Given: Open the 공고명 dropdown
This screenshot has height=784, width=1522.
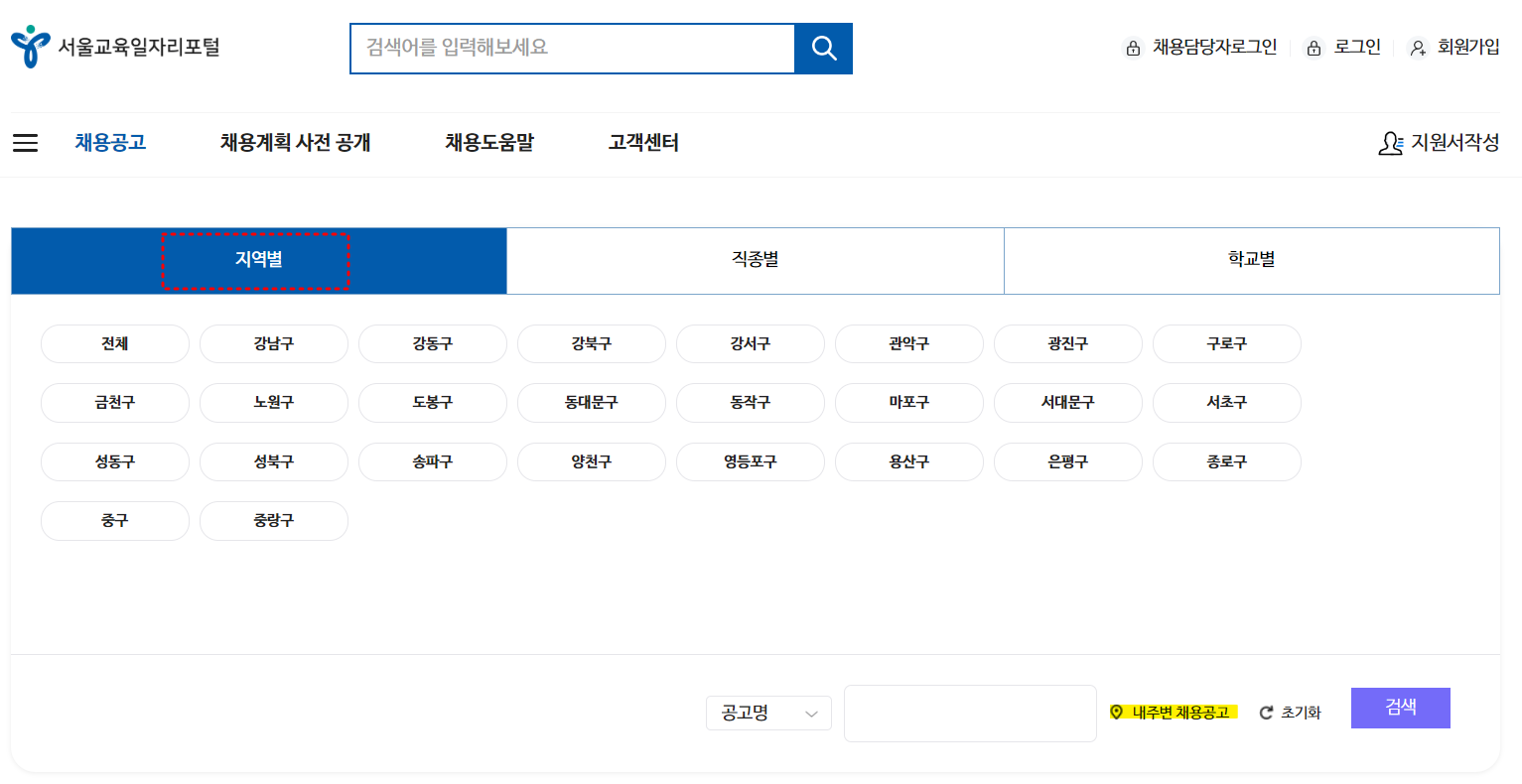Looking at the screenshot, I should coord(768,713).
